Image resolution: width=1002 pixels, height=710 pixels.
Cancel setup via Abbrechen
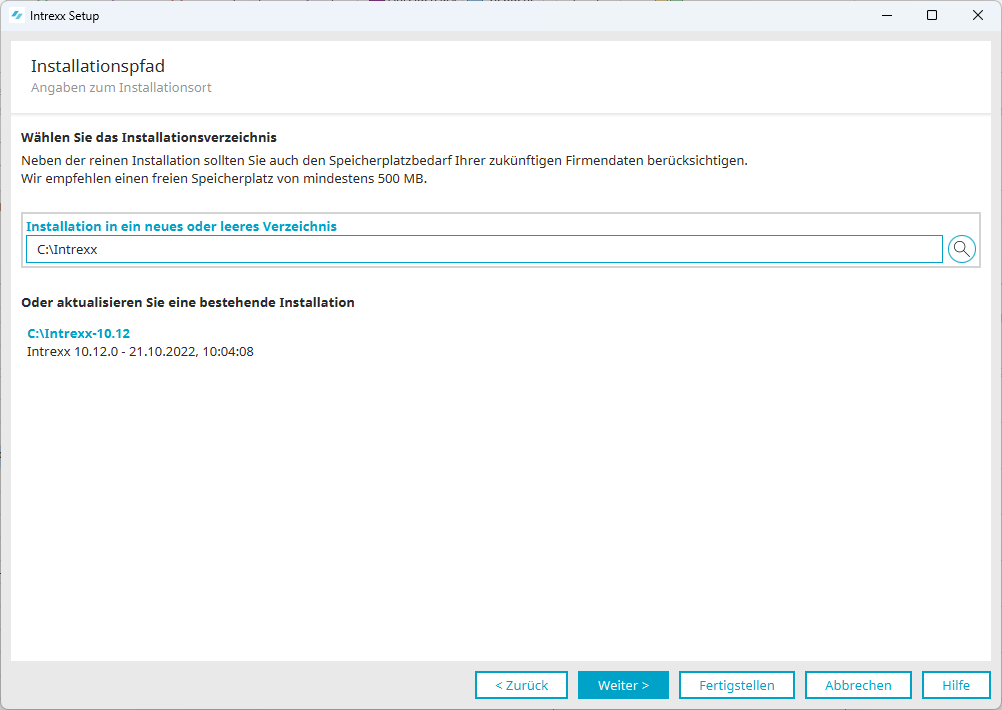coord(858,685)
